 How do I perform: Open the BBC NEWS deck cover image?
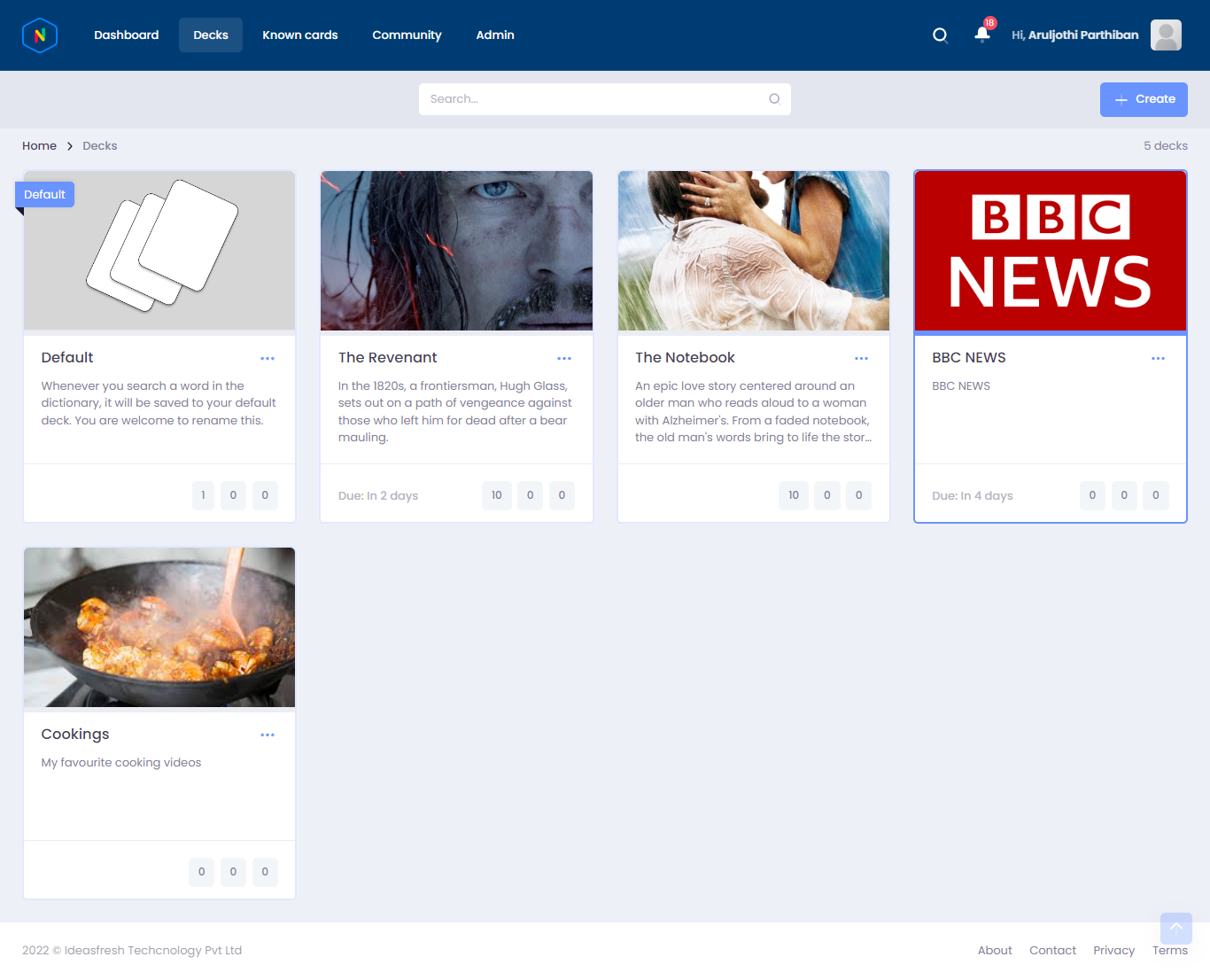(x=1051, y=251)
